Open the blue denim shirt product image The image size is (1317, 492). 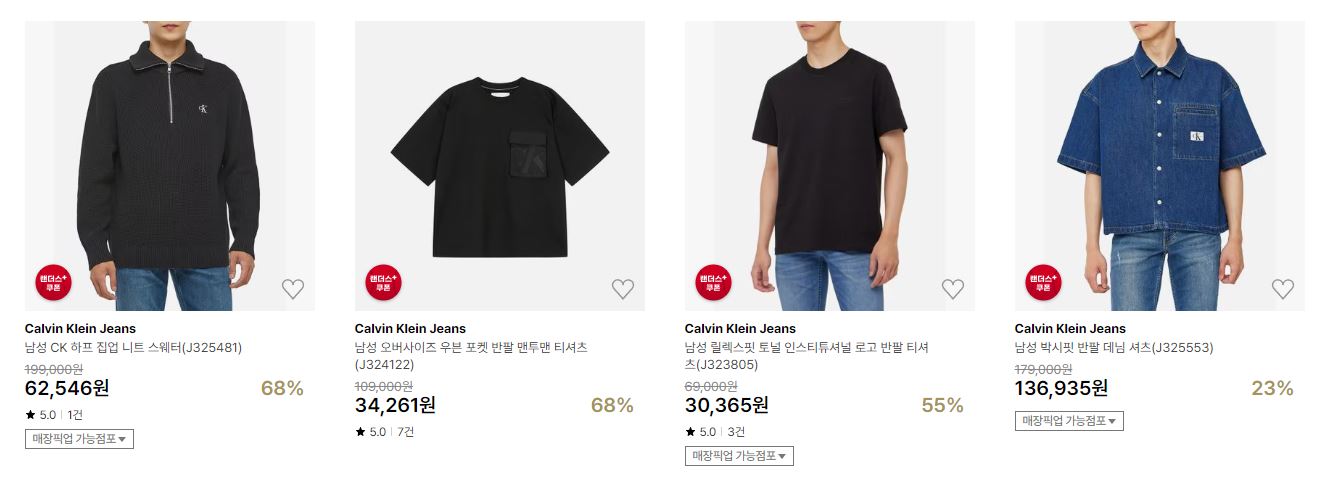(x=1160, y=166)
